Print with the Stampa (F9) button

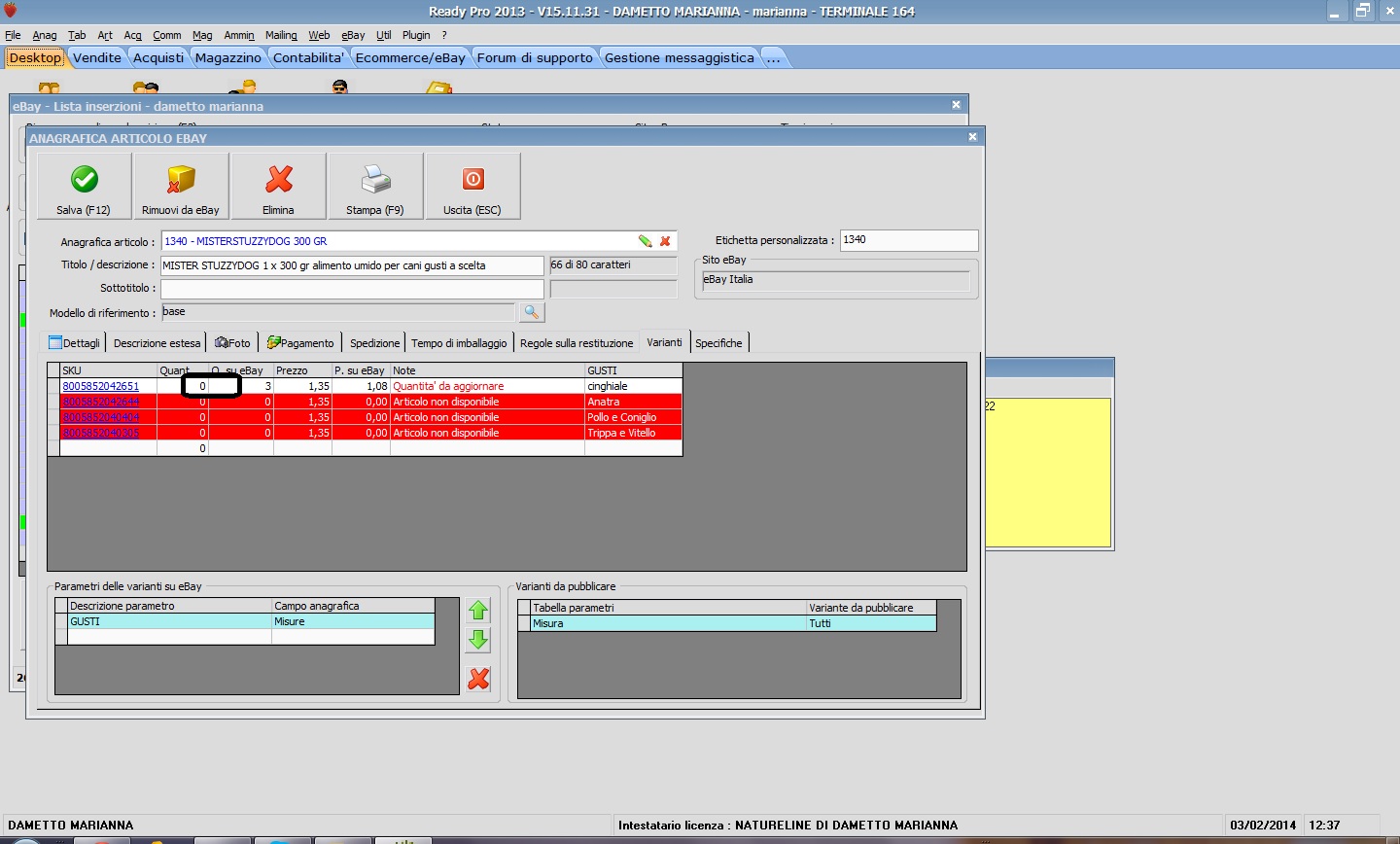coord(375,187)
